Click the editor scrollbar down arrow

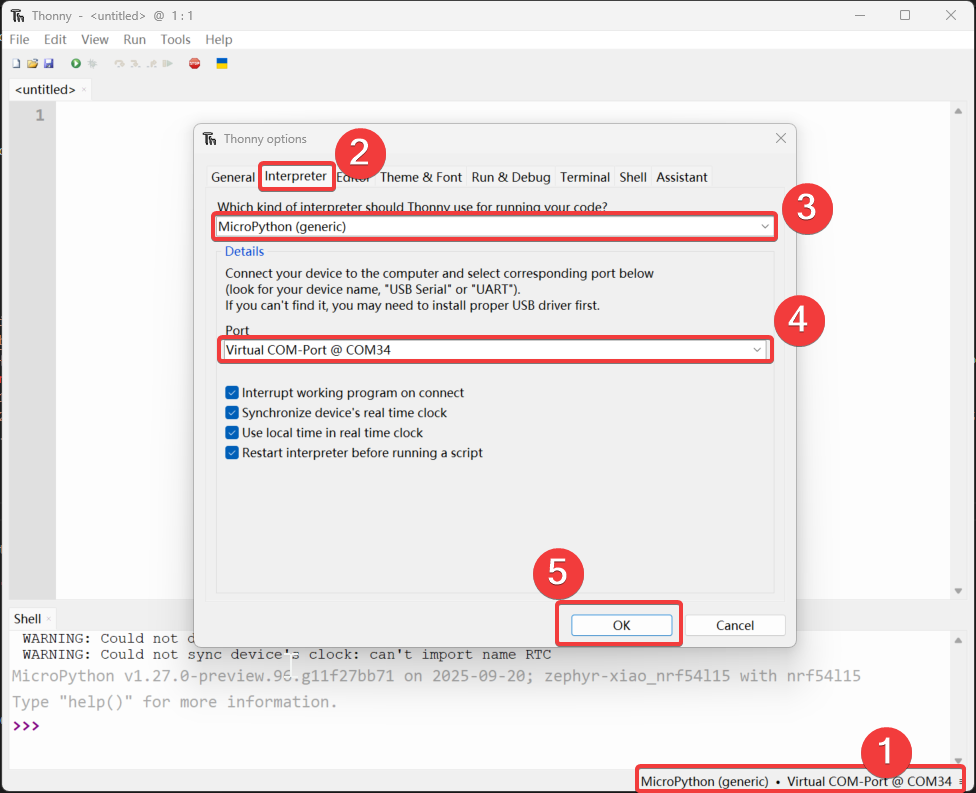[959, 591]
